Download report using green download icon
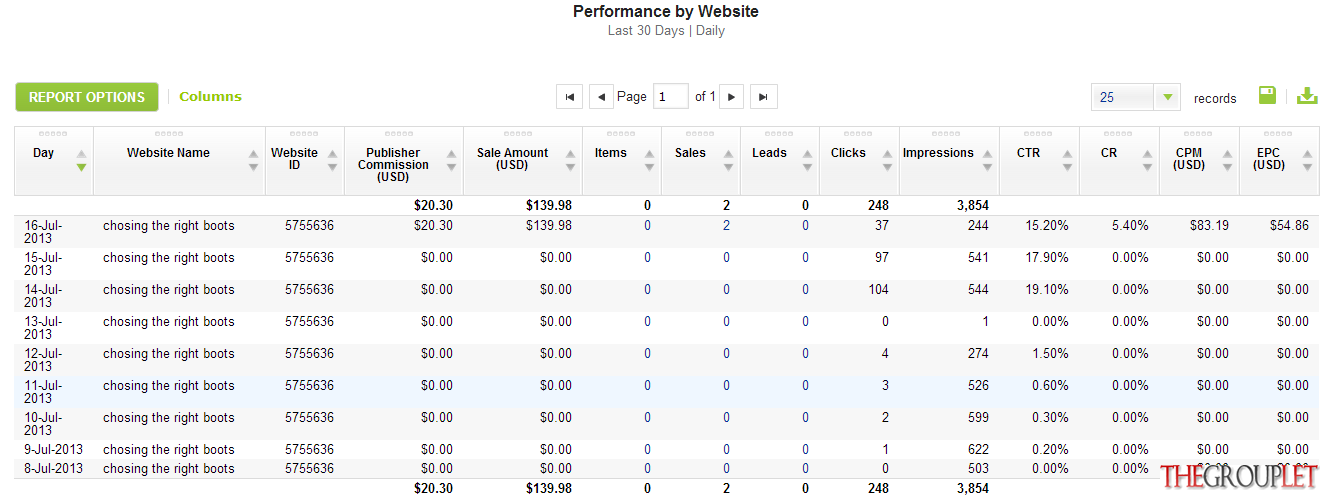This screenshot has width=1325, height=495. click(x=1307, y=95)
